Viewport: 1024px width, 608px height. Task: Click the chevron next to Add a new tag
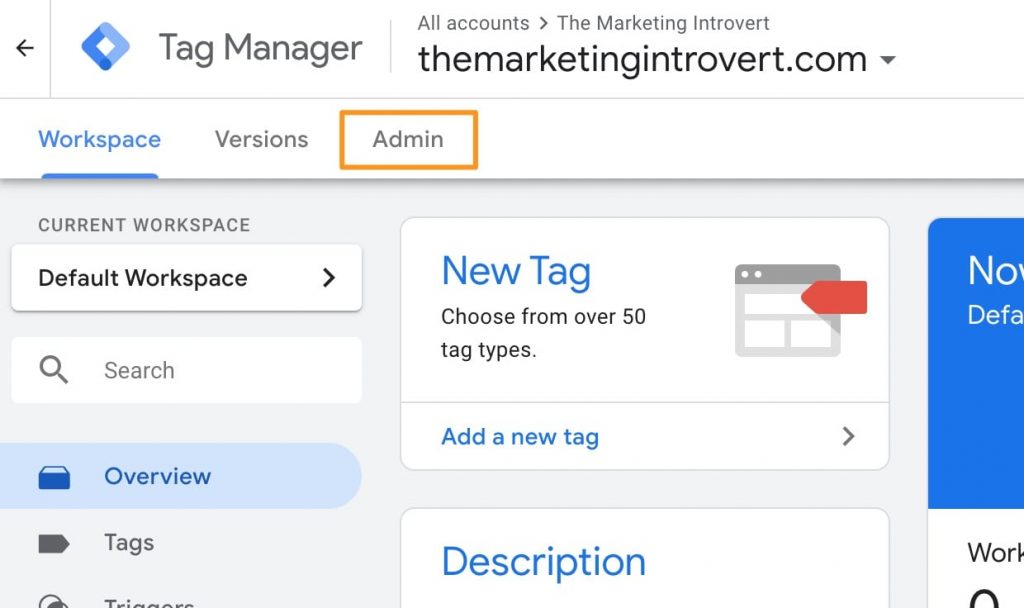pos(849,436)
